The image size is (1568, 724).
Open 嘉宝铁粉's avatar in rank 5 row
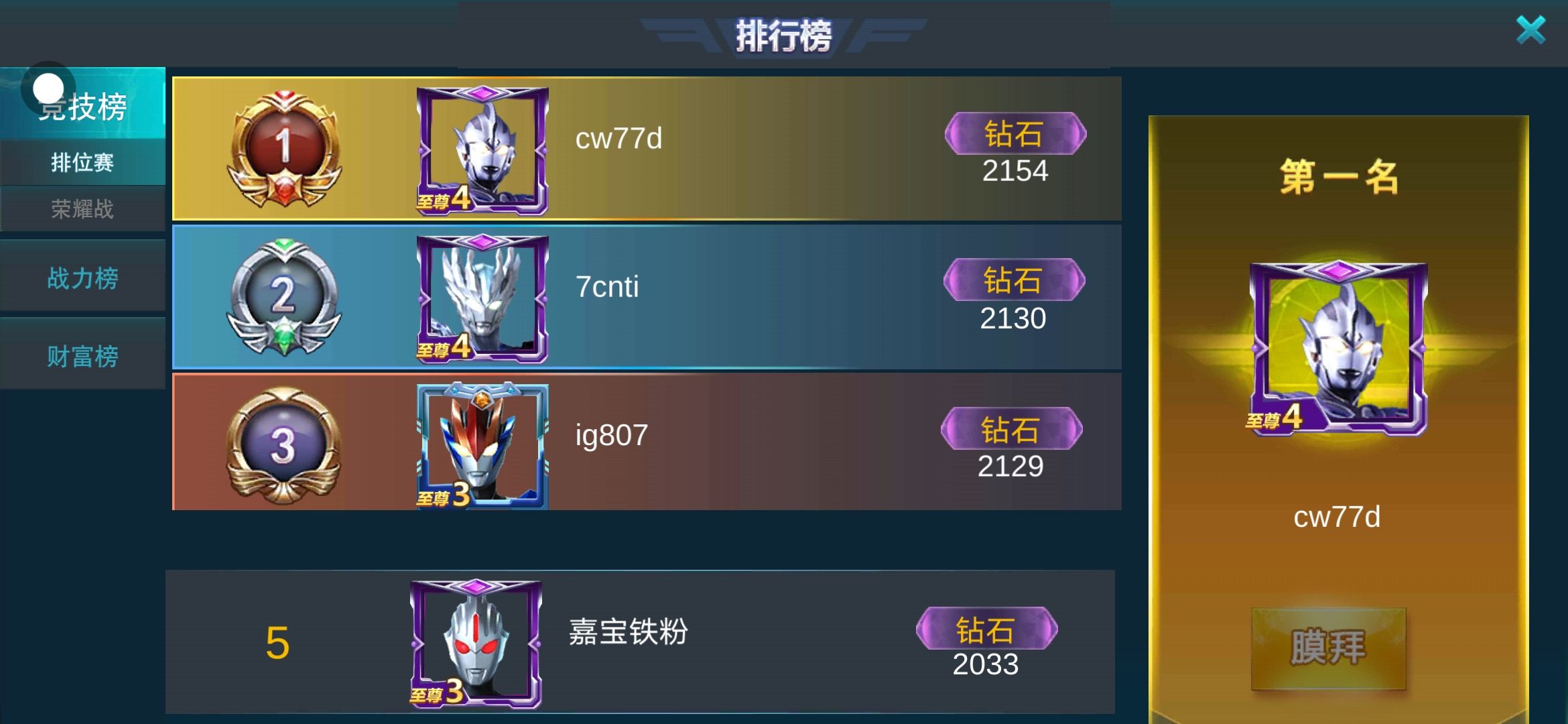(476, 643)
